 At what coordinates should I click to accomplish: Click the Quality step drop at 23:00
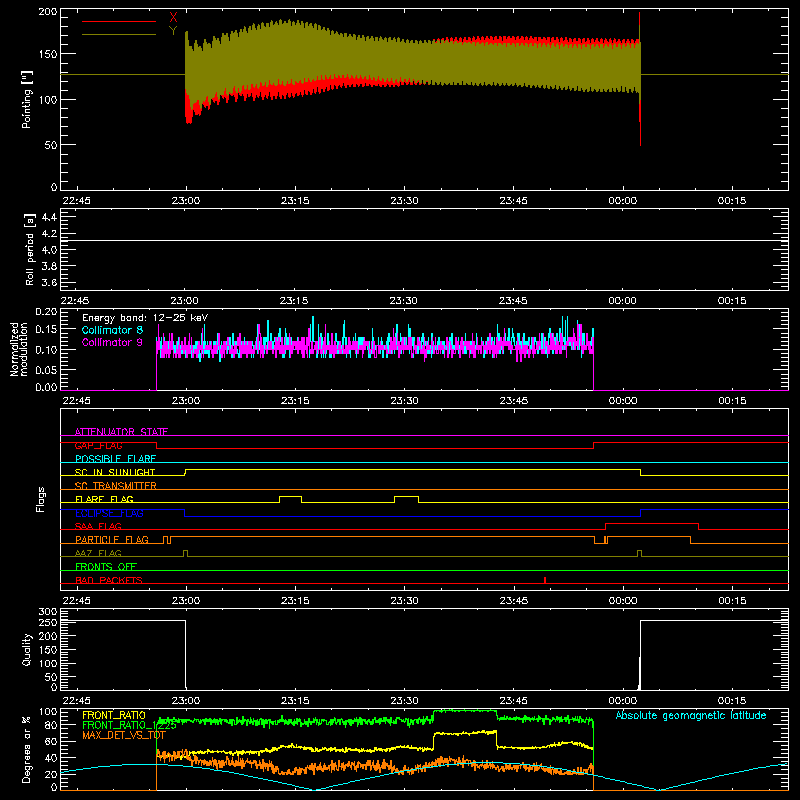(x=185, y=655)
